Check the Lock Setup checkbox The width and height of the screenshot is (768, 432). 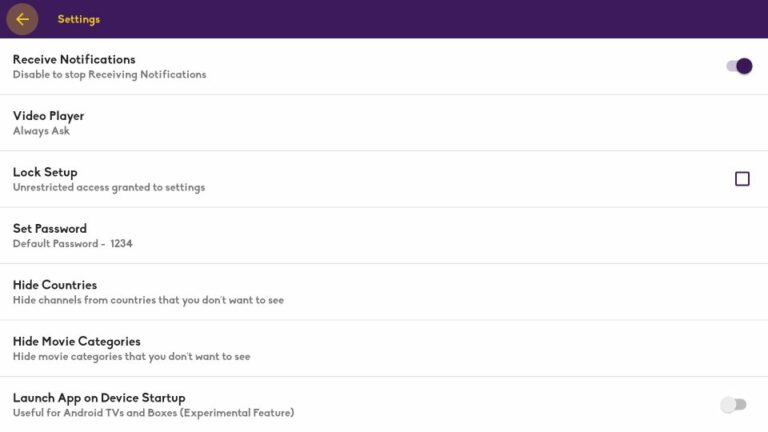[742, 179]
